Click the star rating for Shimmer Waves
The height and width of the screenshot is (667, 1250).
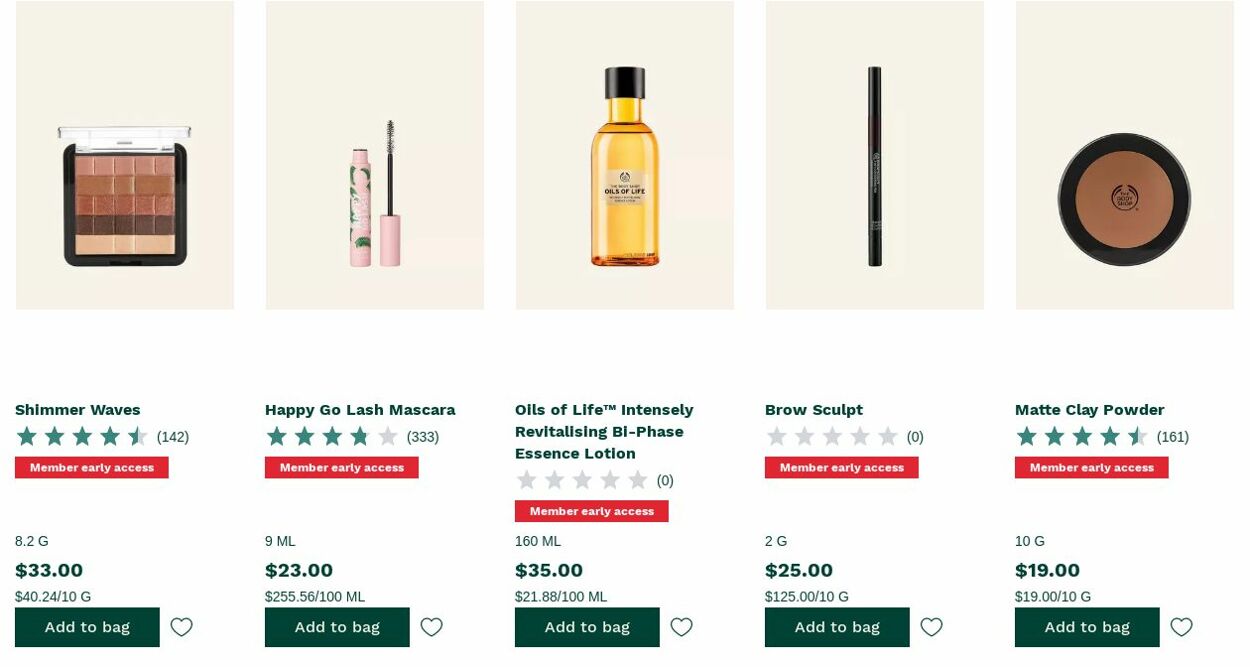[x=82, y=436]
